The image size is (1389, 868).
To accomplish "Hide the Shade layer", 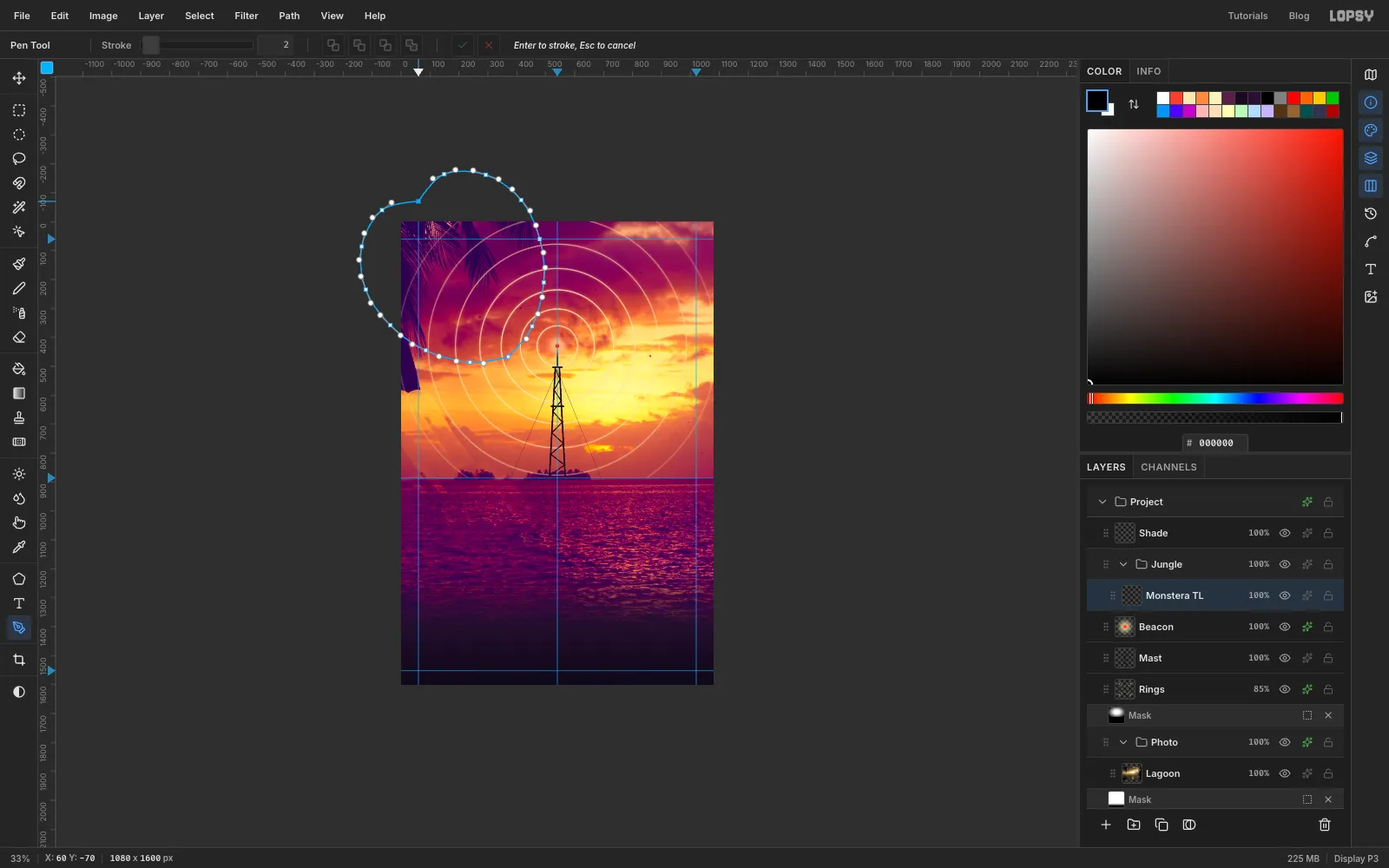I will (1285, 533).
